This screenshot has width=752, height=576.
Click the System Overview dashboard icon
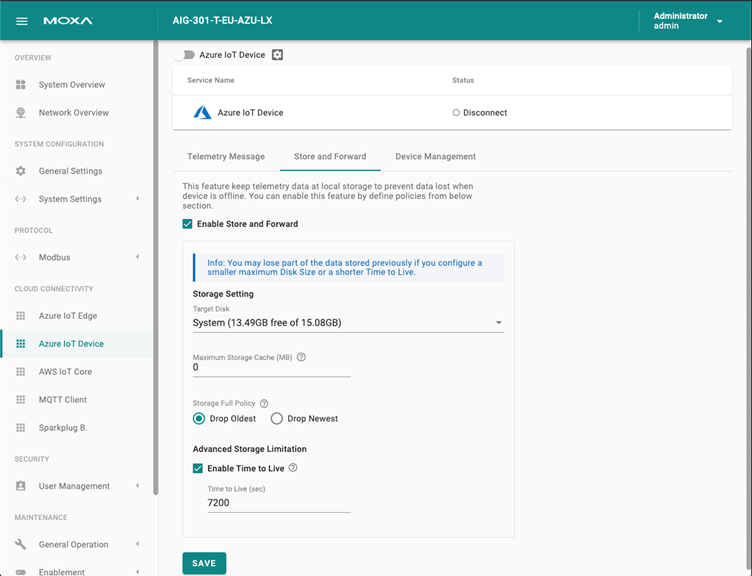tap(21, 84)
